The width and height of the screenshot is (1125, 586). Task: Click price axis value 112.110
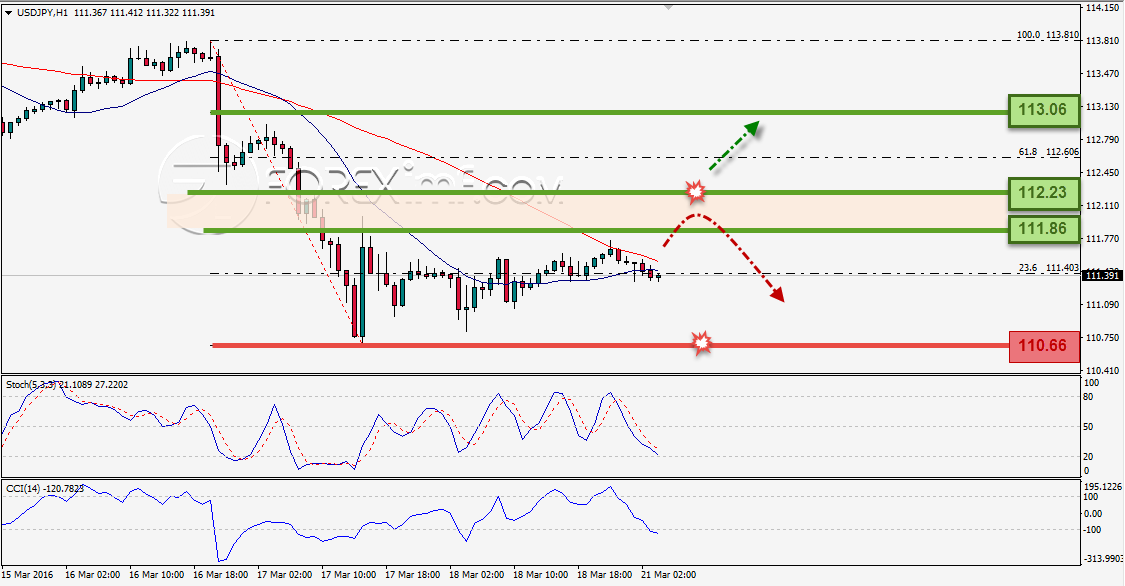1103,206
